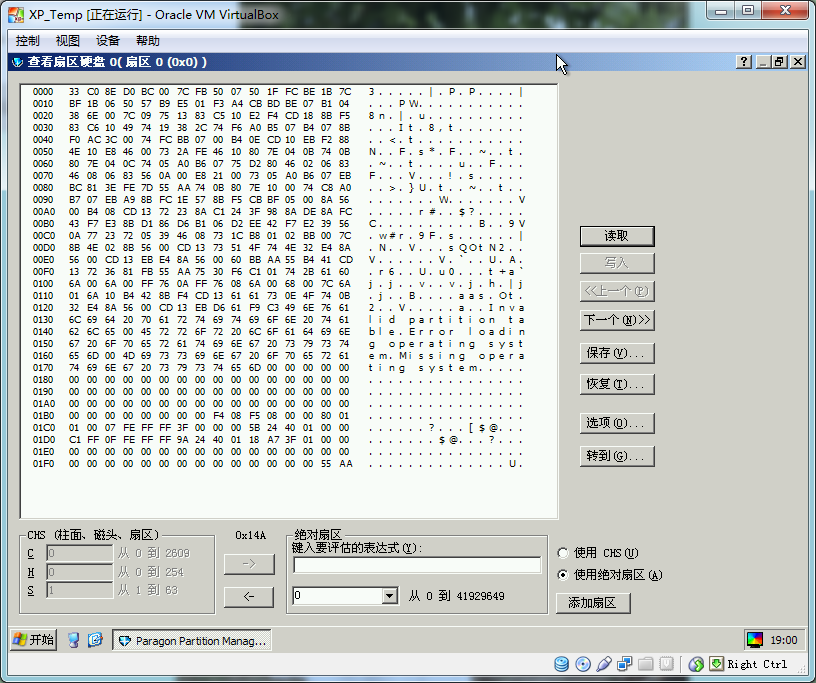The height and width of the screenshot is (683, 816).
Task: Click the 读取 (Read) button
Action: [x=617, y=236]
